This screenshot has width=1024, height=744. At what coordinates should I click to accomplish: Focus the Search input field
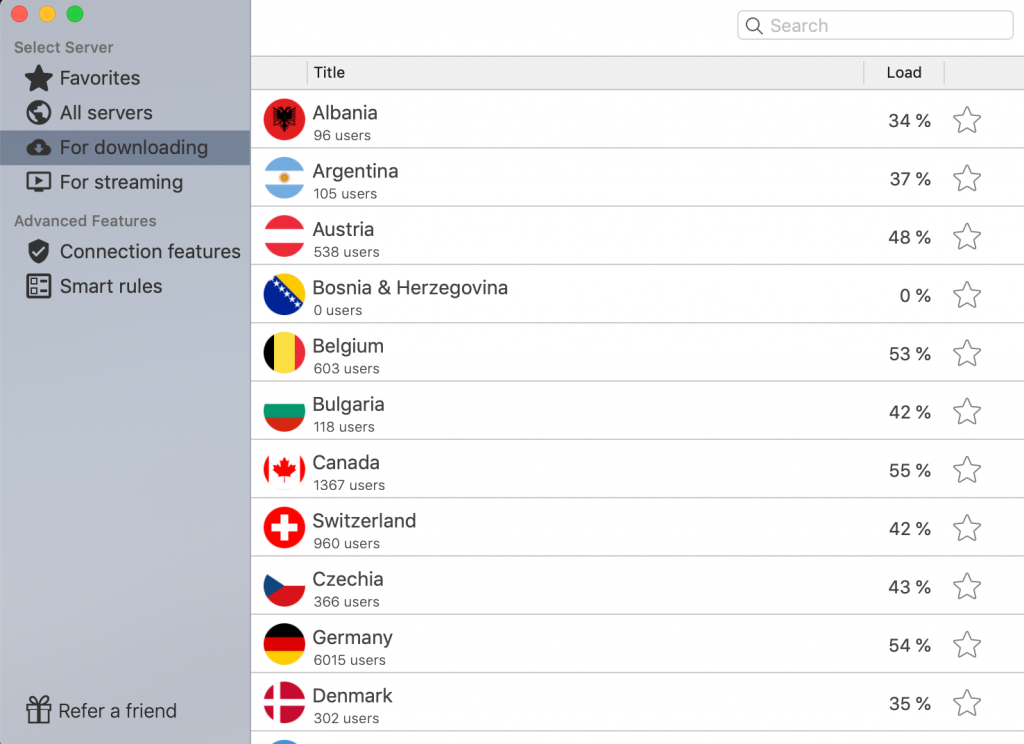875,25
